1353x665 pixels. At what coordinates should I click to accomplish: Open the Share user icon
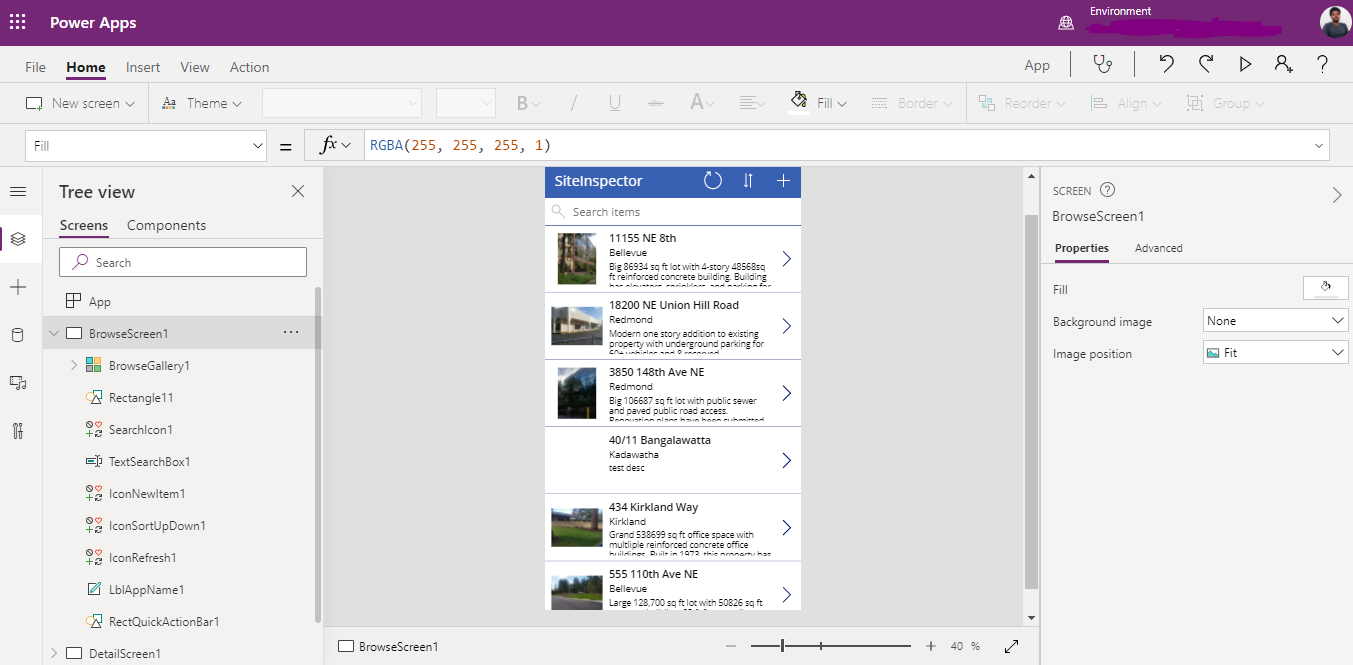coord(1283,64)
